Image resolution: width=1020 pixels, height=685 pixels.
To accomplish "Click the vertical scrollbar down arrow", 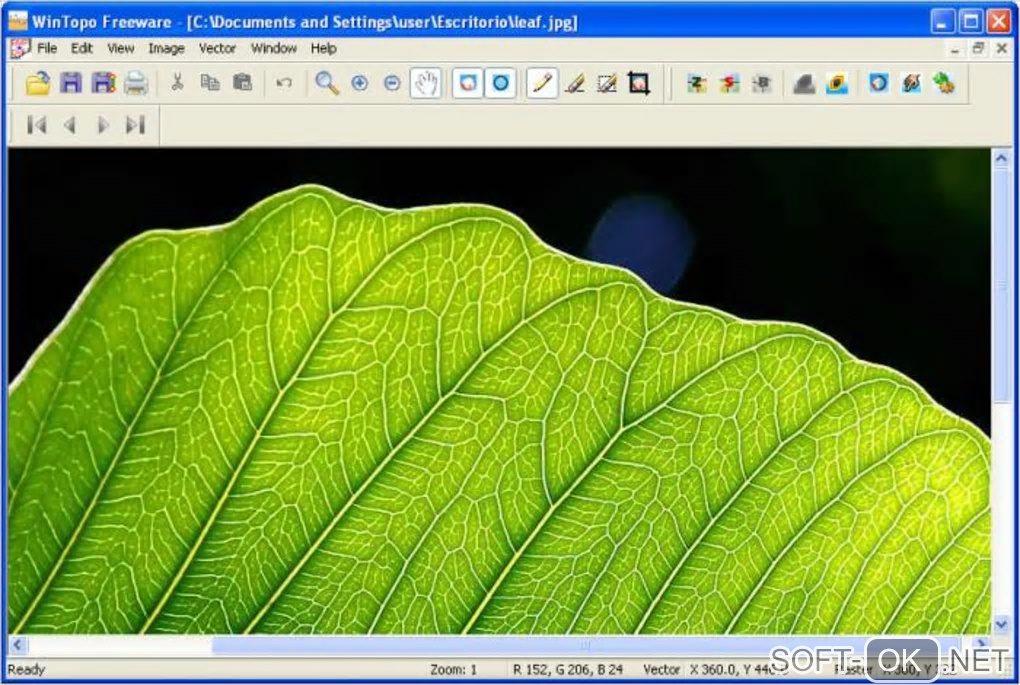I will (1000, 625).
